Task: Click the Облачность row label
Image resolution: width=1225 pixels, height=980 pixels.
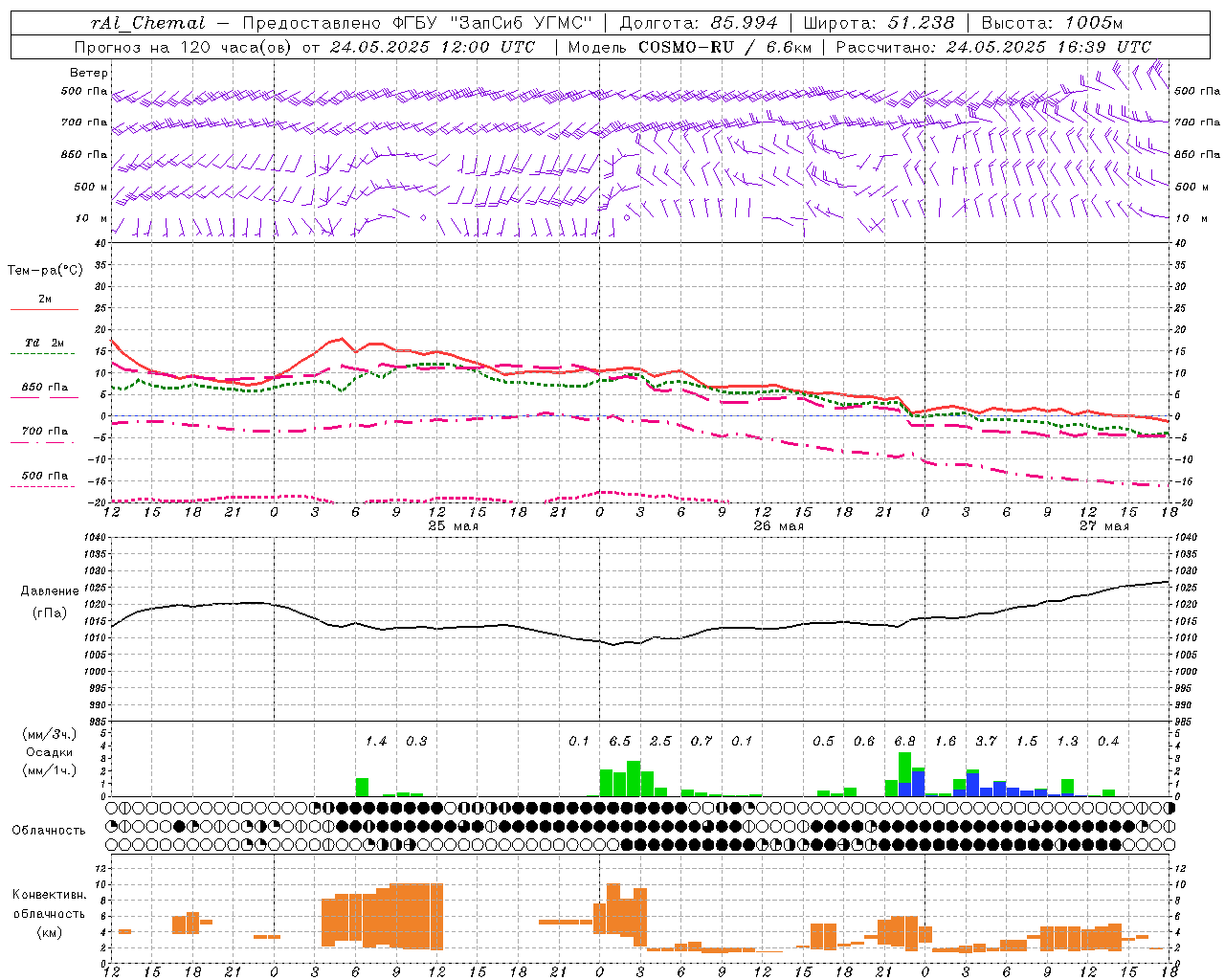Action: (49, 830)
